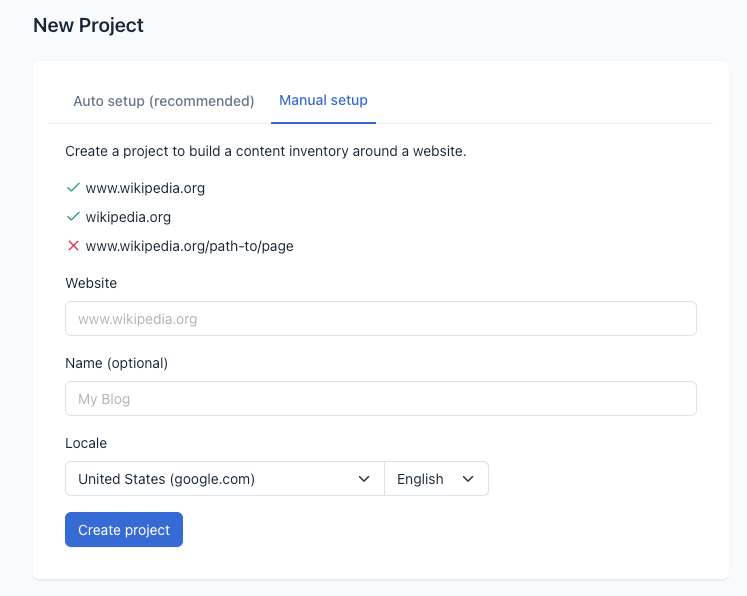This screenshot has width=747, height=596.
Task: Click the New Project heading
Action: click(x=89, y=25)
